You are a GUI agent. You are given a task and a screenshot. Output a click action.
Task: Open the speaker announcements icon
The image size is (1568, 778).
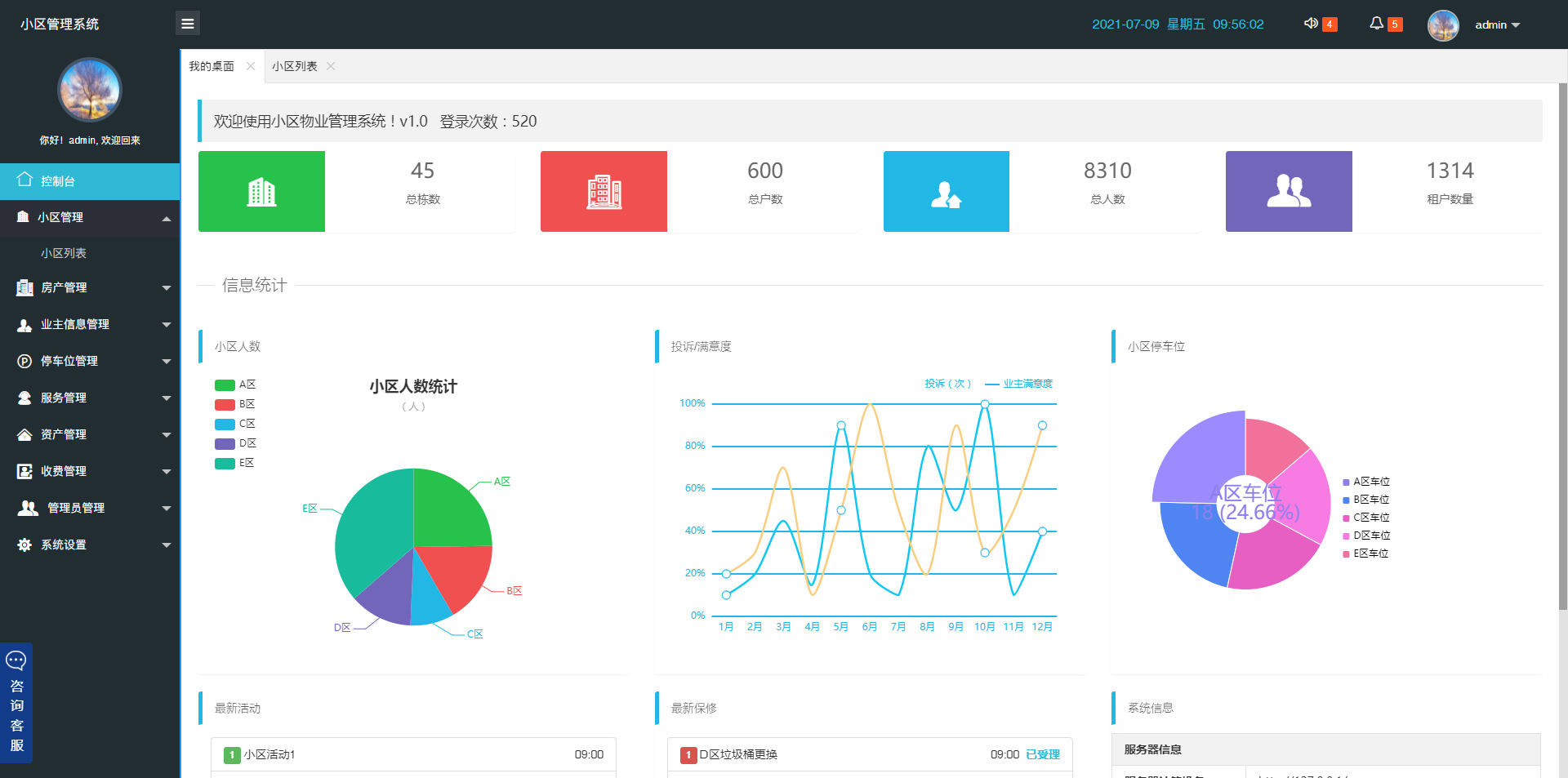coord(1311,24)
